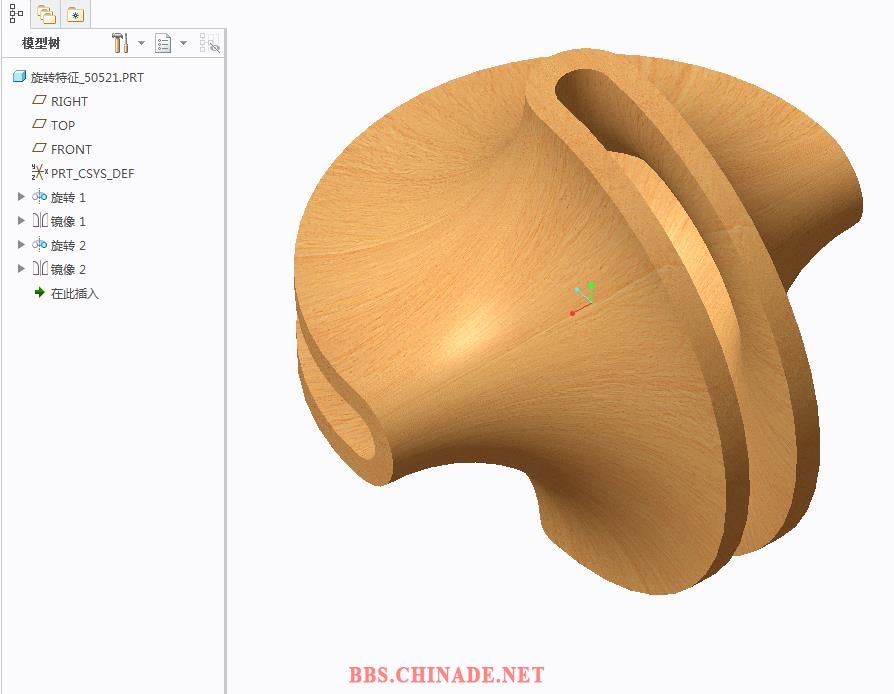Viewport: 894px width, 694px height.
Task: Select the RIGHT datum plane
Action: pyautogui.click(x=69, y=101)
